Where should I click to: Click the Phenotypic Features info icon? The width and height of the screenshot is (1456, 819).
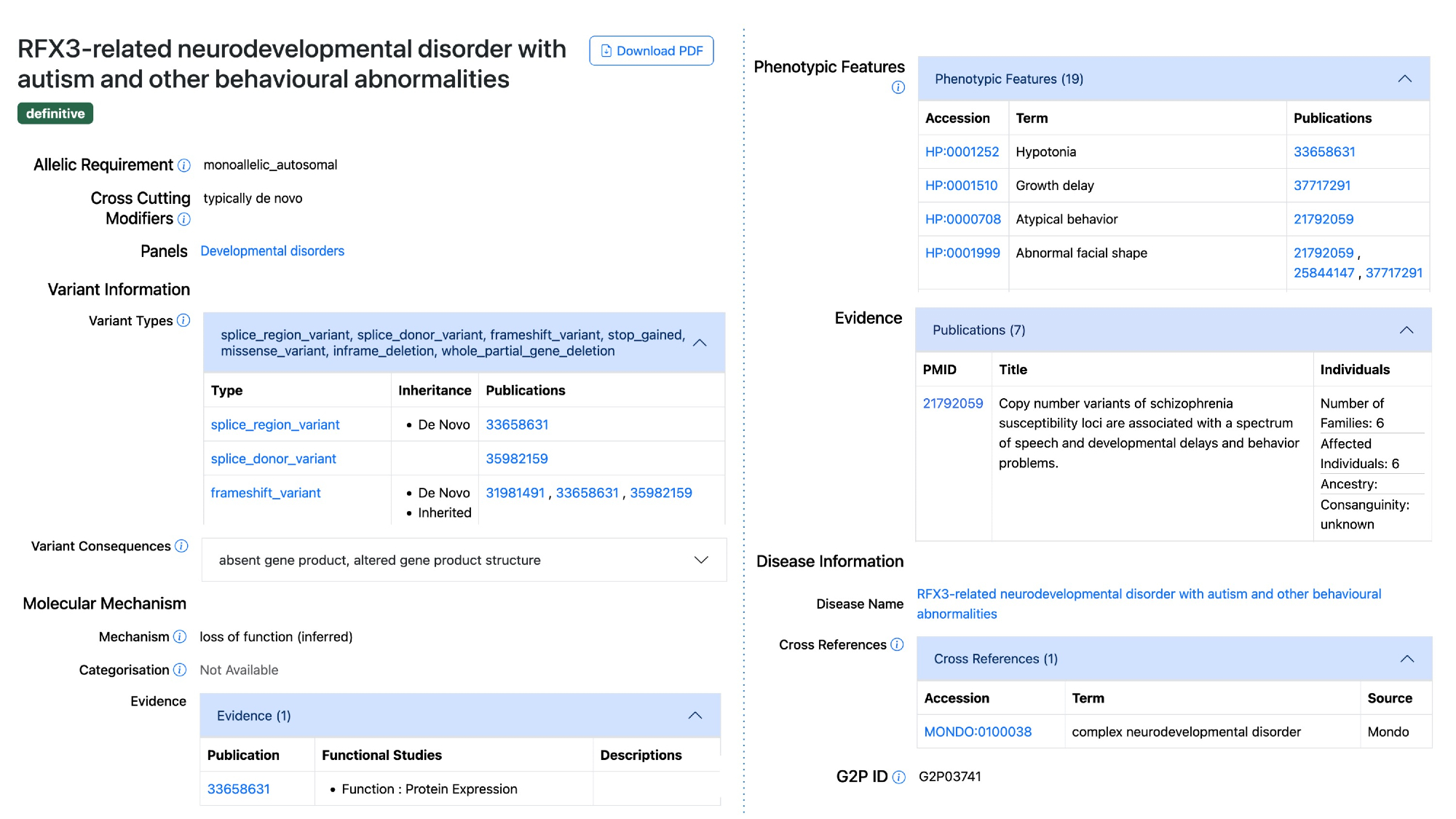click(898, 87)
